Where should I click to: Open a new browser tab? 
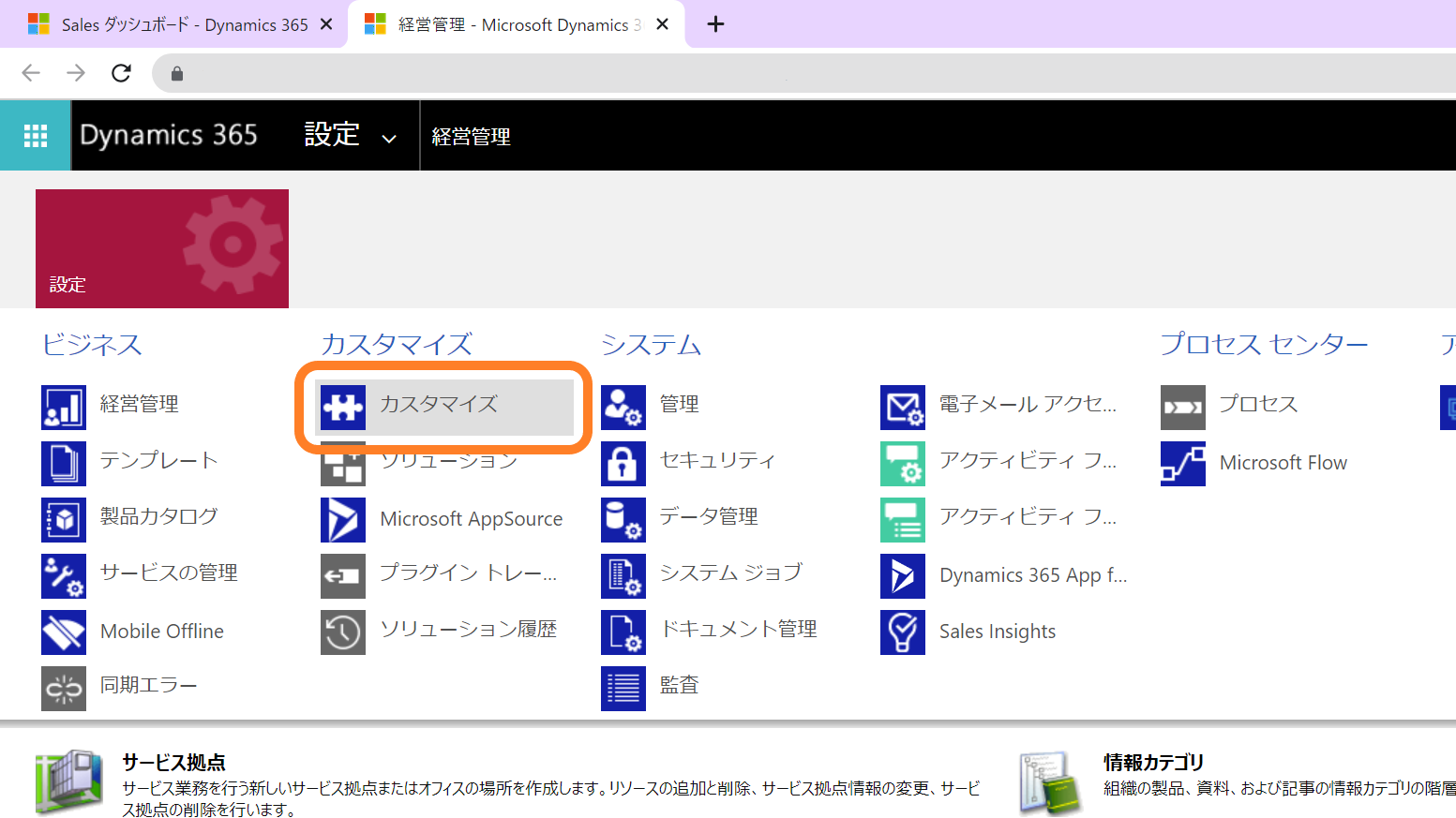(715, 24)
